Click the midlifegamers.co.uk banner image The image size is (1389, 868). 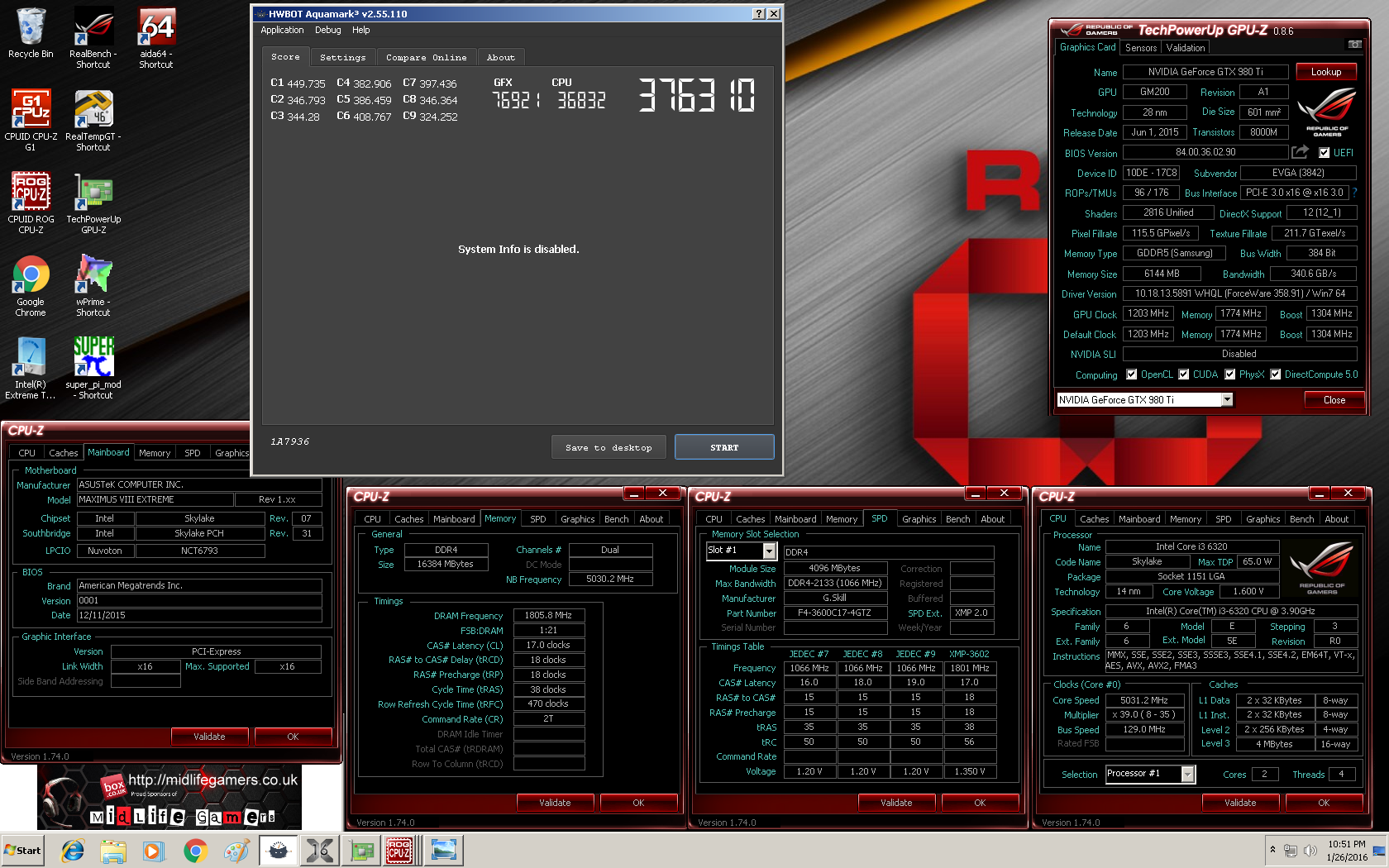169,798
